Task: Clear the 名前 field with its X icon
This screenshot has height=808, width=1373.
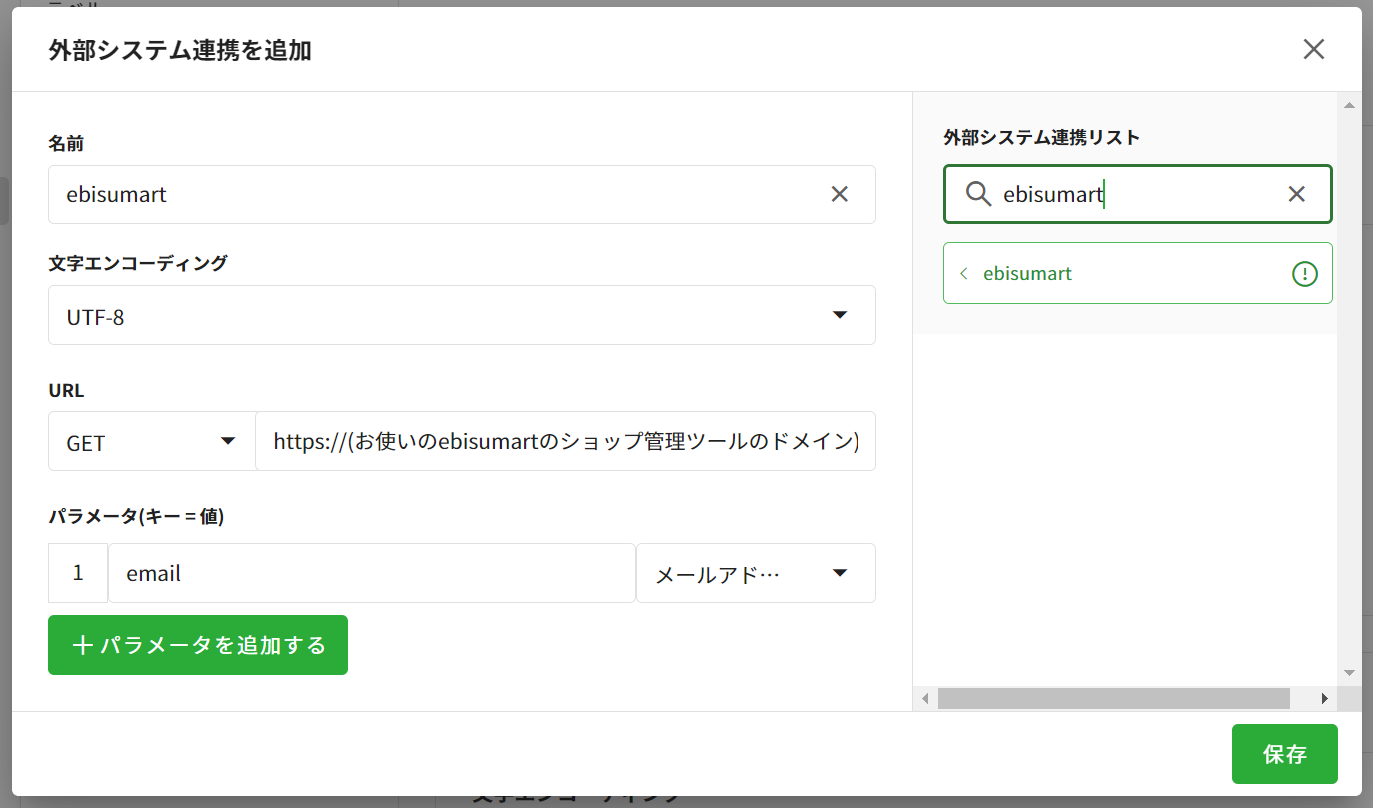Action: pos(839,194)
